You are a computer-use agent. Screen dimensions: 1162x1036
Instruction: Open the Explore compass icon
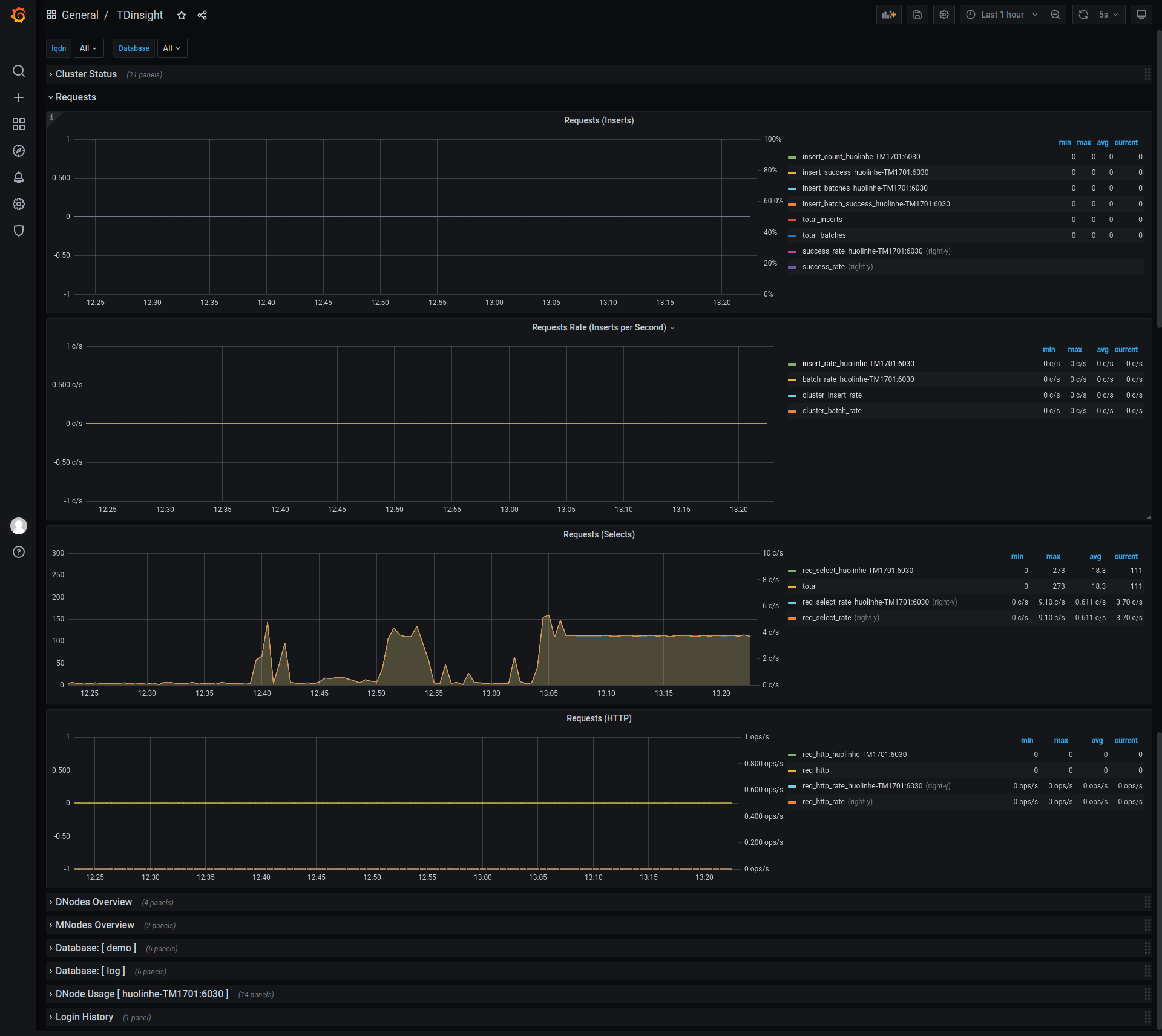(x=19, y=151)
